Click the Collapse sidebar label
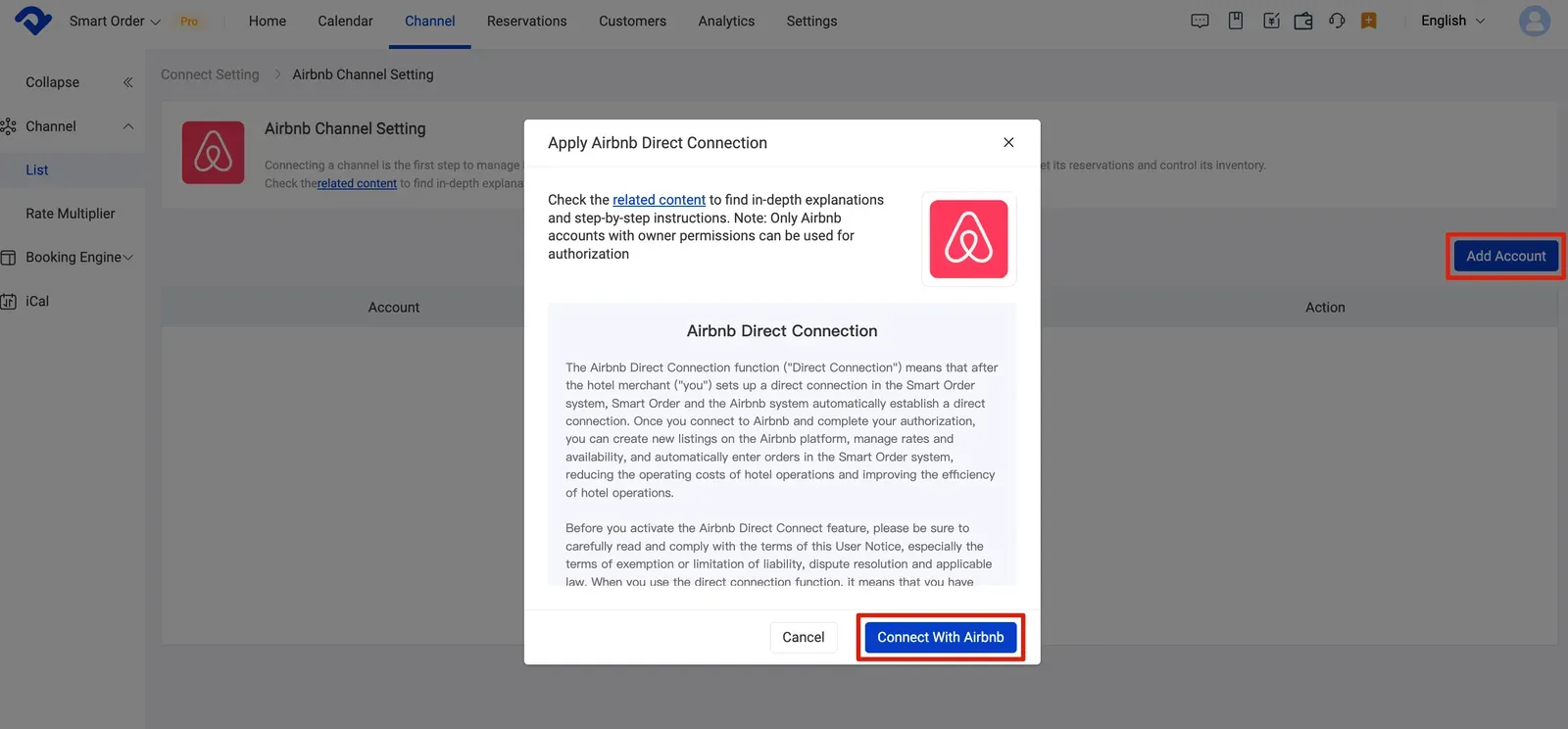Image resolution: width=1568 pixels, height=729 pixels. [52, 82]
